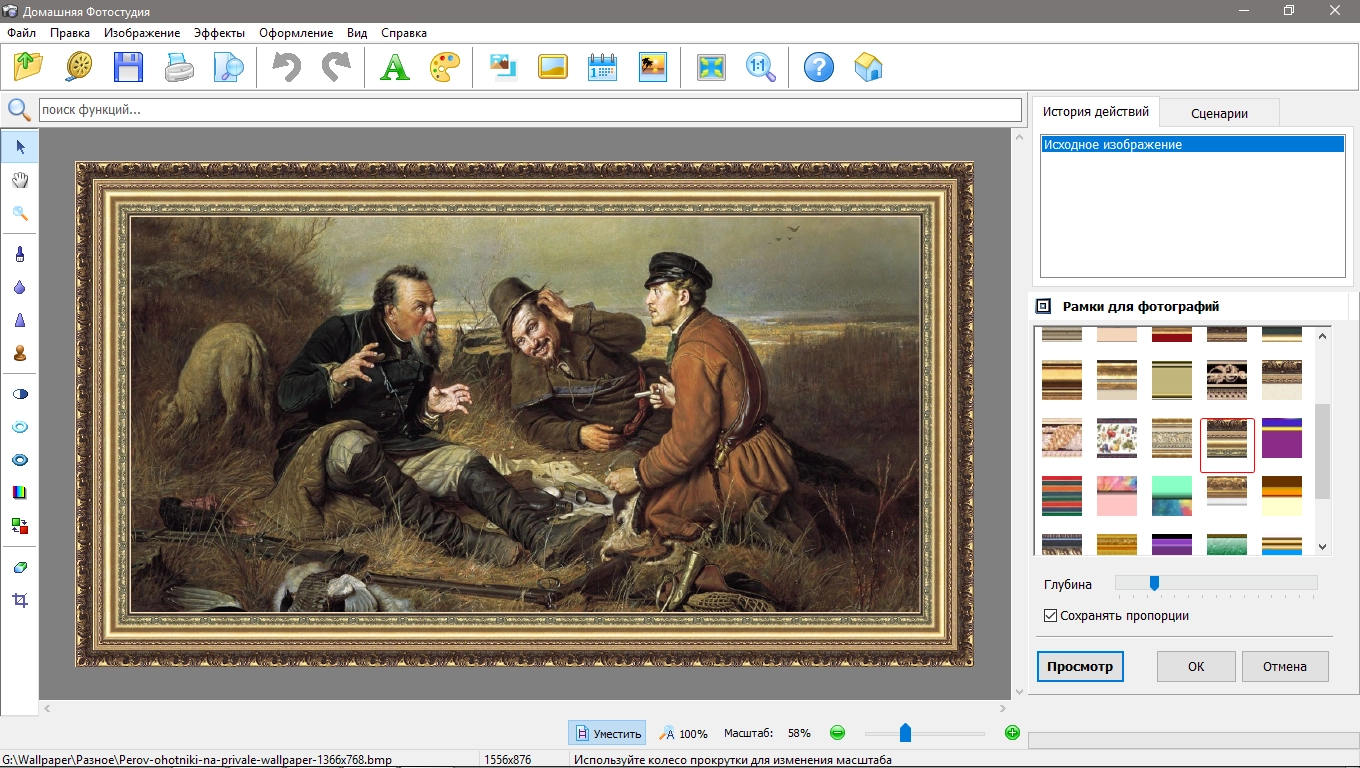1360x768 pixels.
Task: Open print preview magnifier page icon
Action: click(229, 67)
